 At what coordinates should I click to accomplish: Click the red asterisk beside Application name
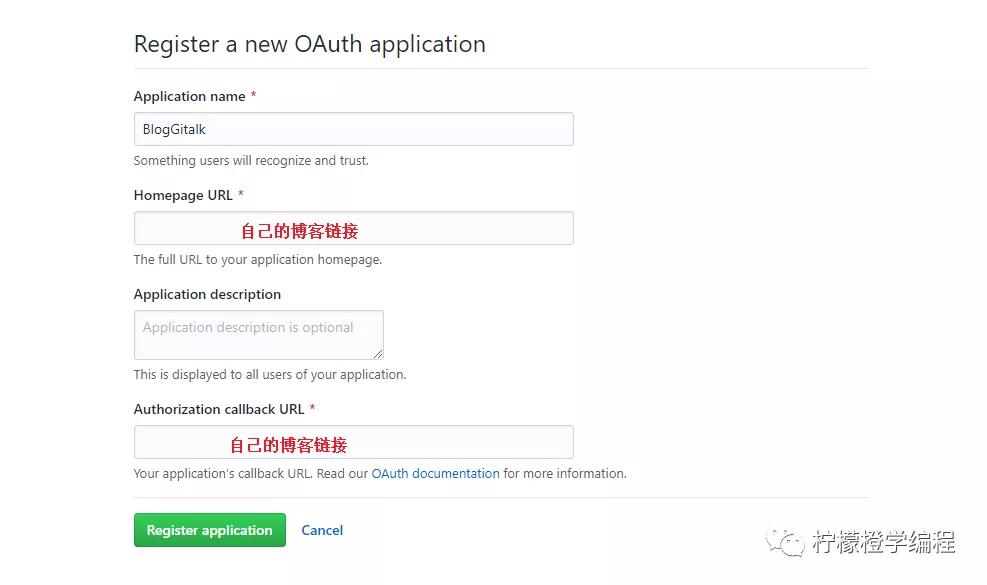point(252,95)
